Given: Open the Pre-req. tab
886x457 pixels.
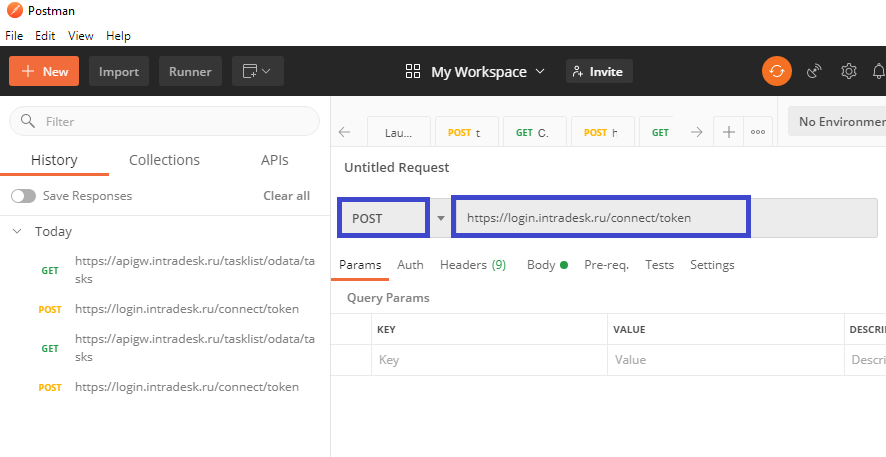Looking at the screenshot, I should (x=606, y=265).
